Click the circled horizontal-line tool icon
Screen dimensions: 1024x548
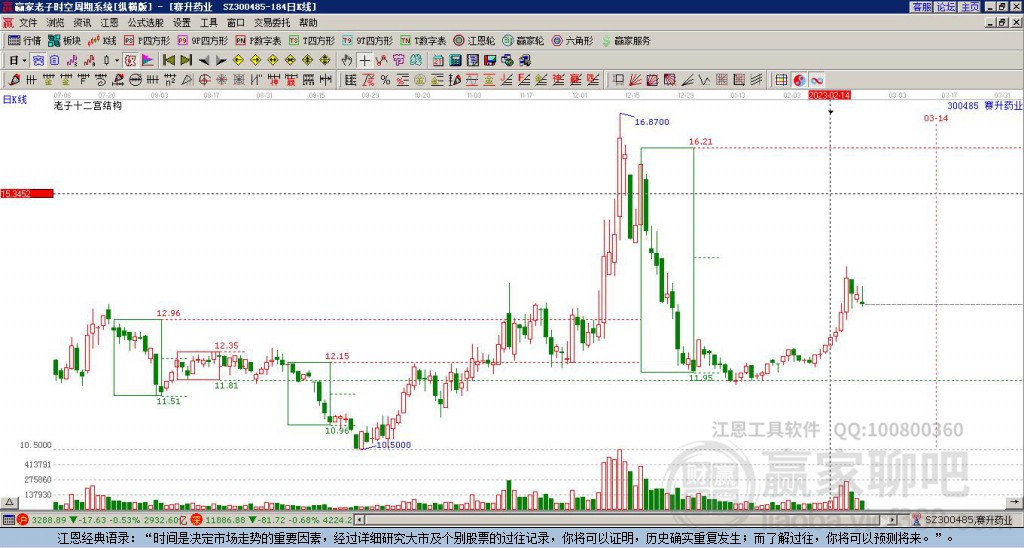click(135, 80)
